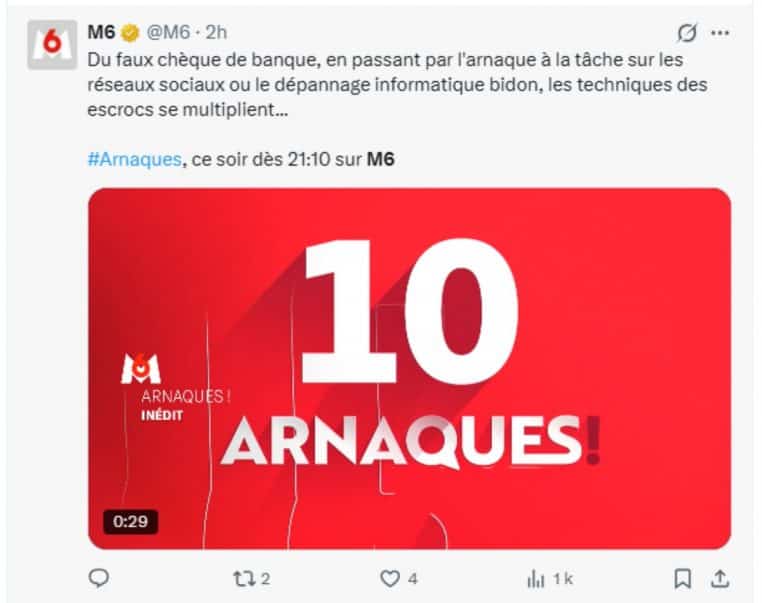Open the @M6 handle
Viewport: 762px width, 603px height.
(168, 32)
